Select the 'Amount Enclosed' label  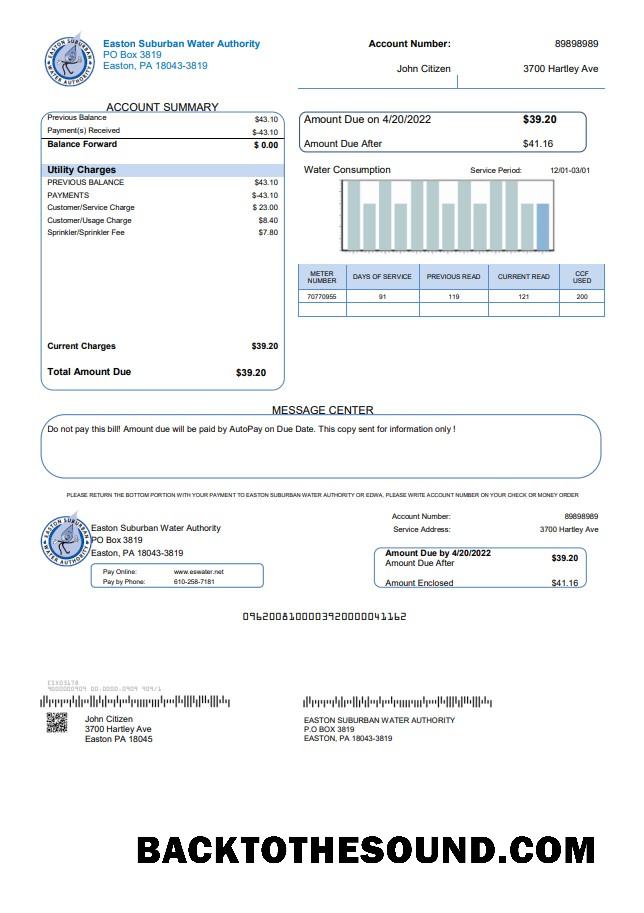tap(419, 583)
